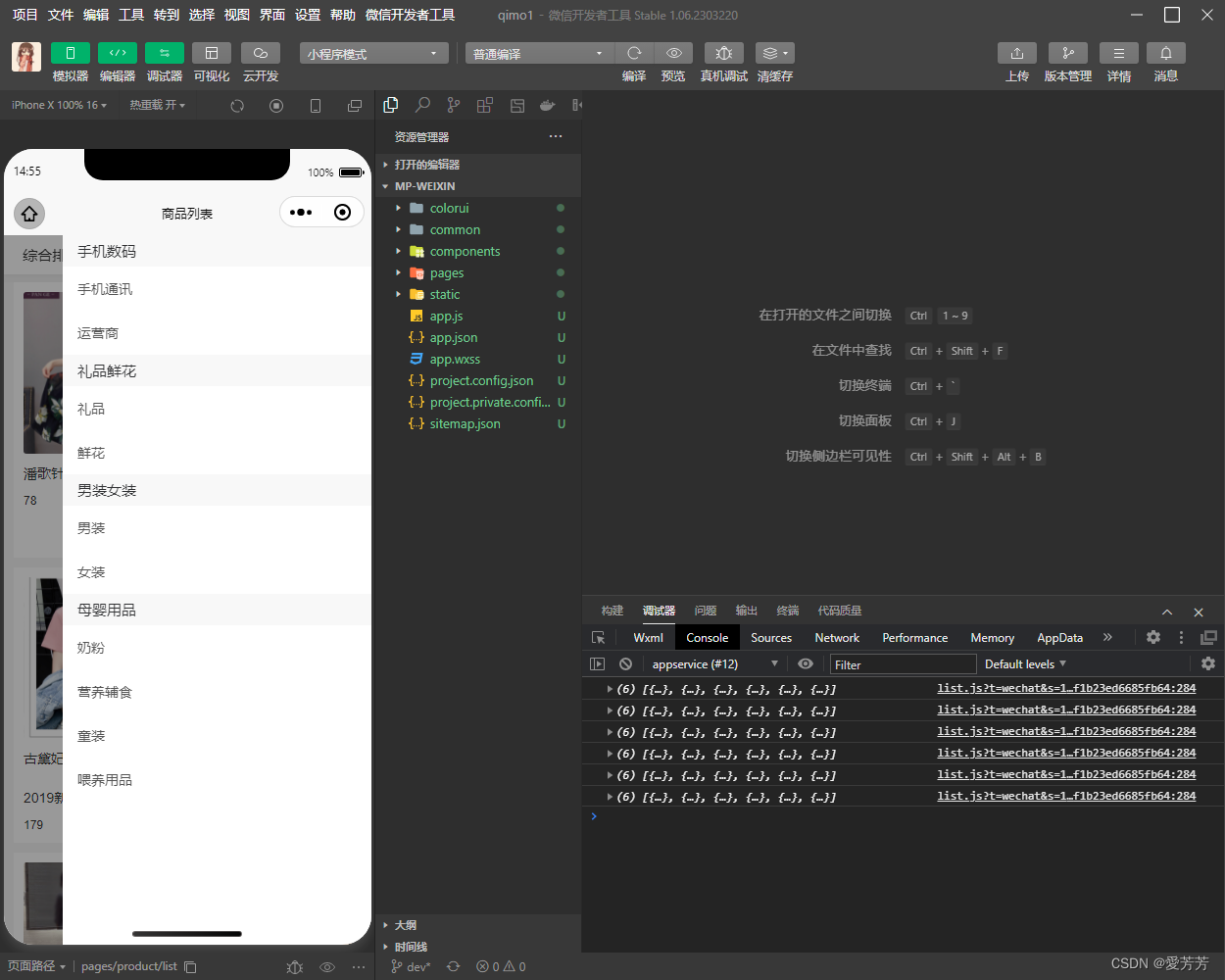Screen dimensions: 1225x980
Task: Click the home button in simulator navbar
Action: pyautogui.click(x=29, y=213)
